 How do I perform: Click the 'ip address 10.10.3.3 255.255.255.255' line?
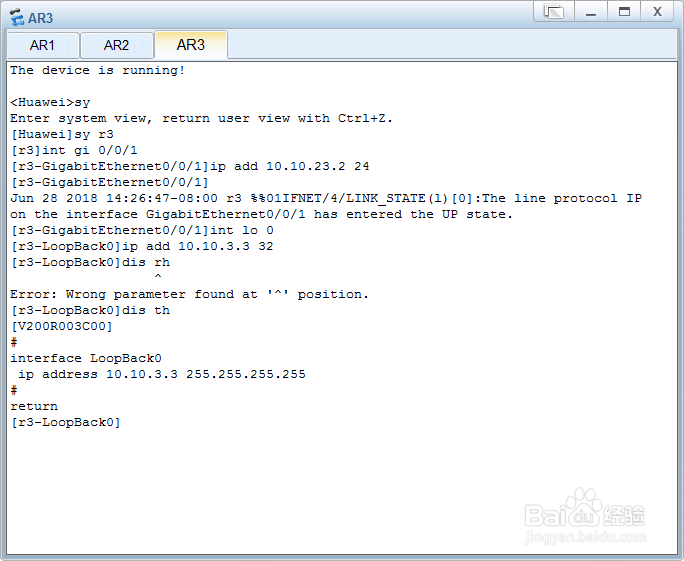(162, 374)
